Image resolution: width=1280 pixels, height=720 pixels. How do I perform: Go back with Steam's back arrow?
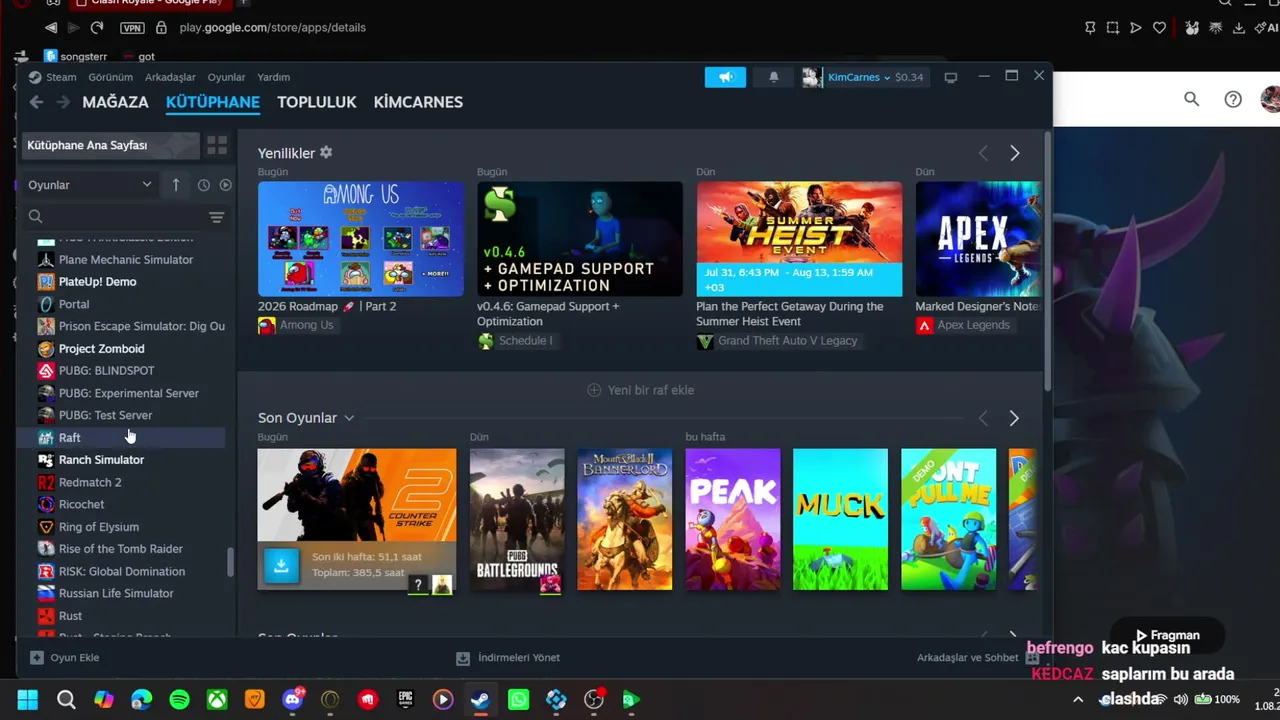[36, 102]
